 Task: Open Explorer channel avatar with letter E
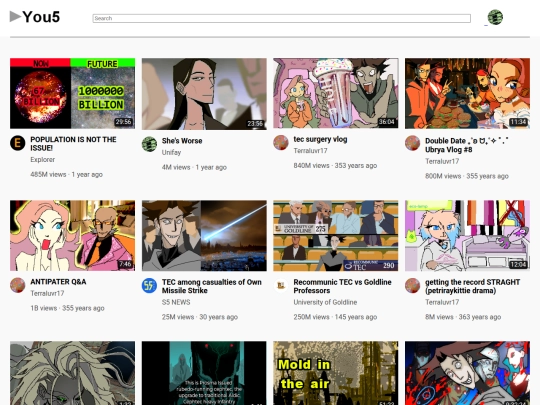[x=18, y=143]
